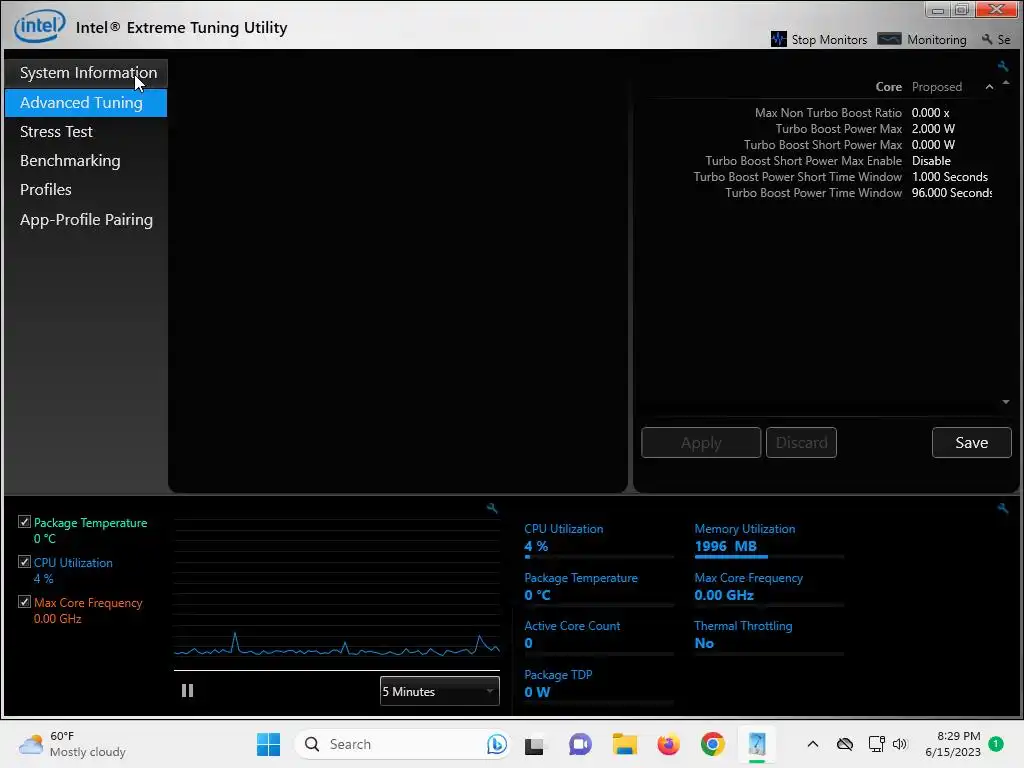
Task: Click the Intel logo in the title bar
Action: tap(40, 25)
